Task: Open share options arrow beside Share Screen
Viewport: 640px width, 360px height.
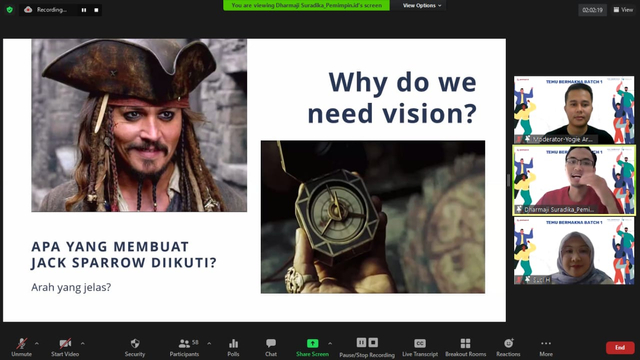Action: (330, 344)
